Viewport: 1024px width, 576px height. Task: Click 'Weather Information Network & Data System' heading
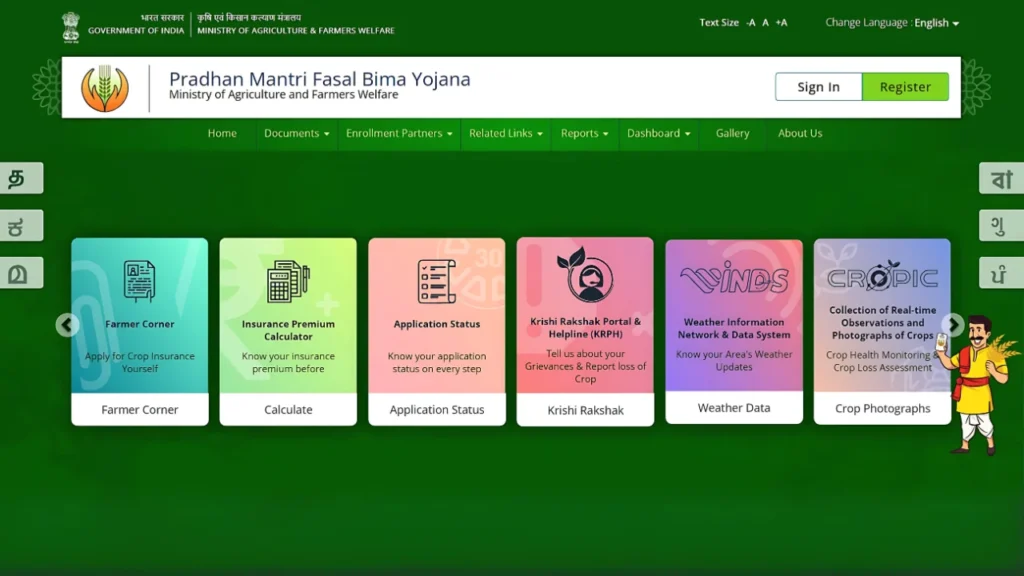click(x=734, y=328)
